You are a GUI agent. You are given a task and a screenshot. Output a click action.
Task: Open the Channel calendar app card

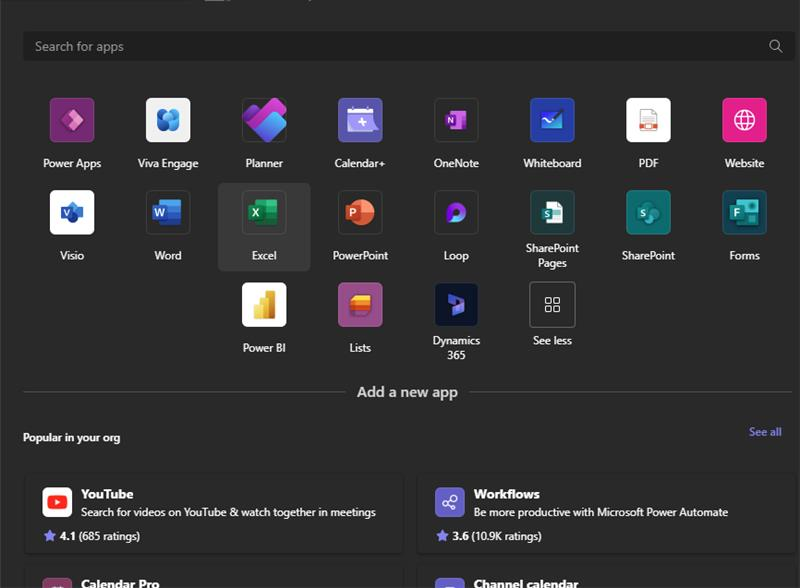[607, 577]
